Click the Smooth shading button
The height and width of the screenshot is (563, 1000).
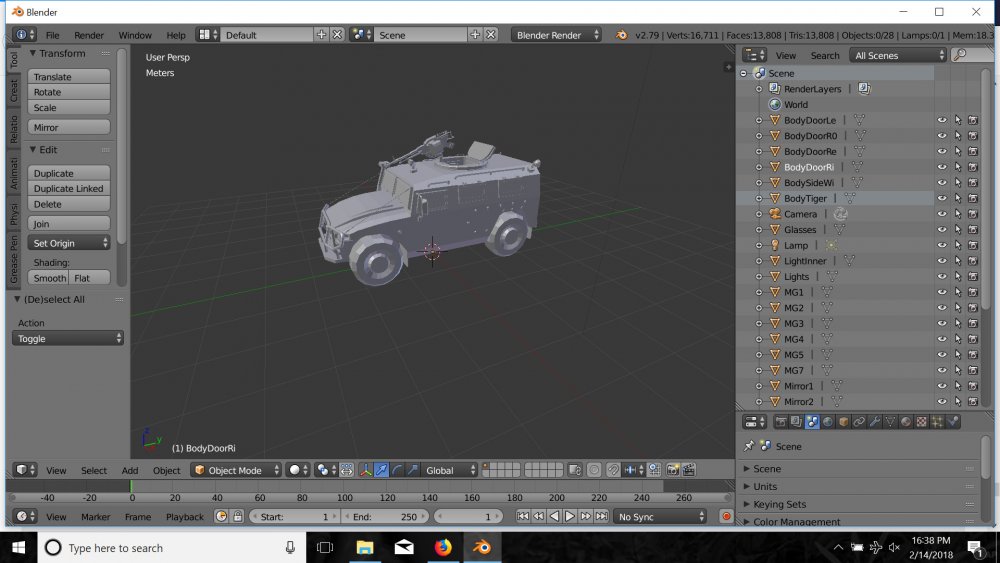pos(48,278)
